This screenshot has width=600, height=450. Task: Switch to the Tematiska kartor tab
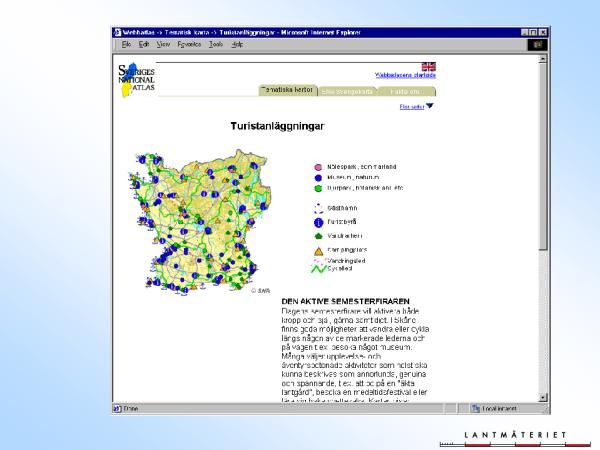(288, 90)
